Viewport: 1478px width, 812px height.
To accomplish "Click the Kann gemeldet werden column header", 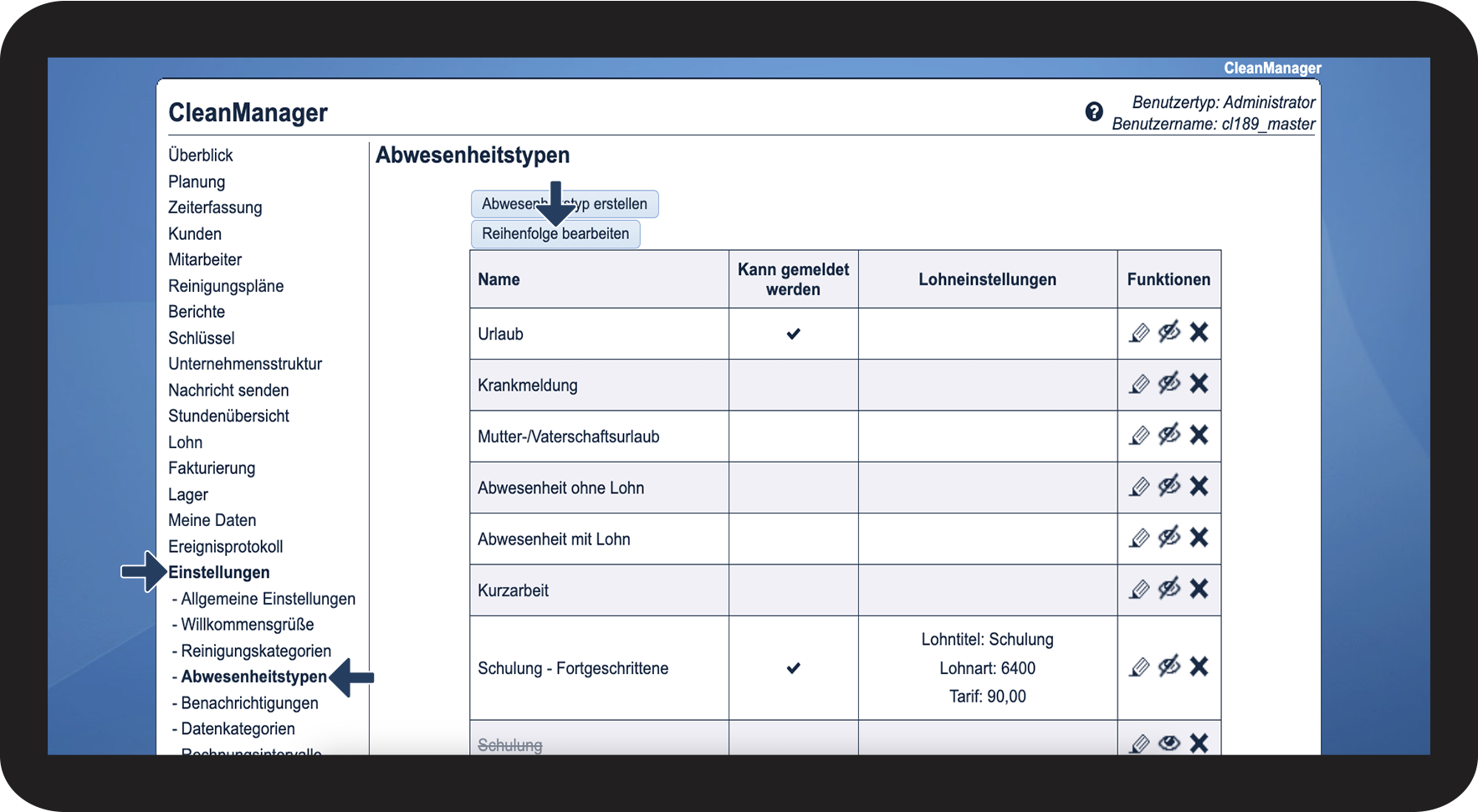I will [x=794, y=279].
